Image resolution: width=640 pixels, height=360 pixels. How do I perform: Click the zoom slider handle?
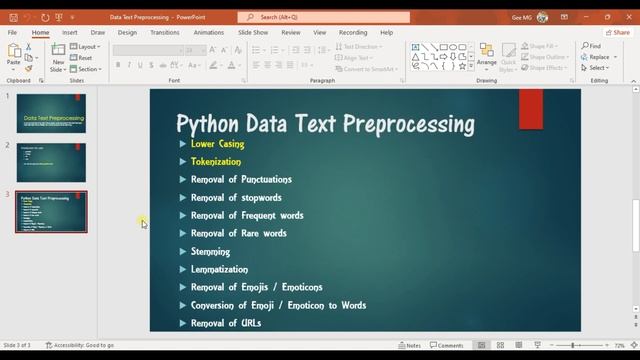click(x=573, y=345)
